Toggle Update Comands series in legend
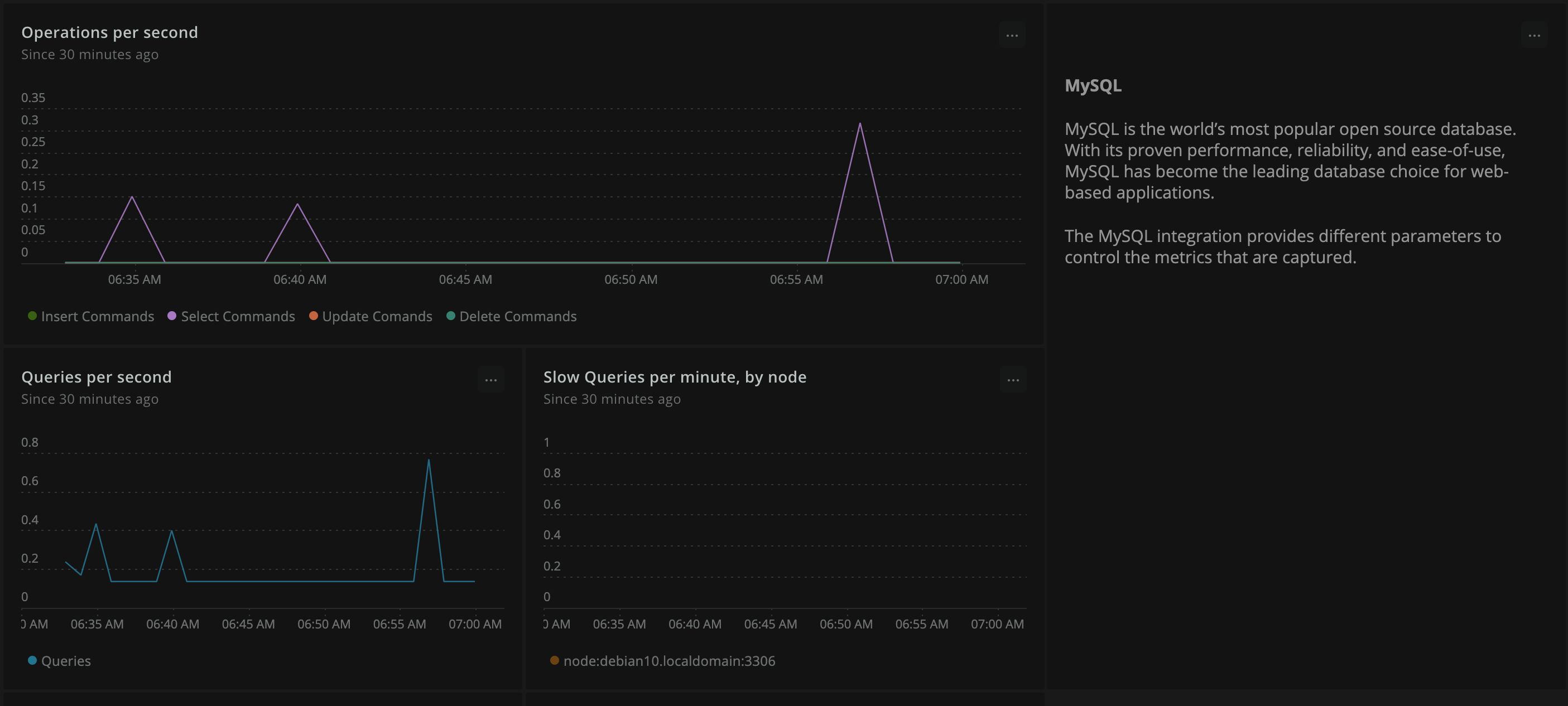The height and width of the screenshot is (706, 1568). point(377,316)
